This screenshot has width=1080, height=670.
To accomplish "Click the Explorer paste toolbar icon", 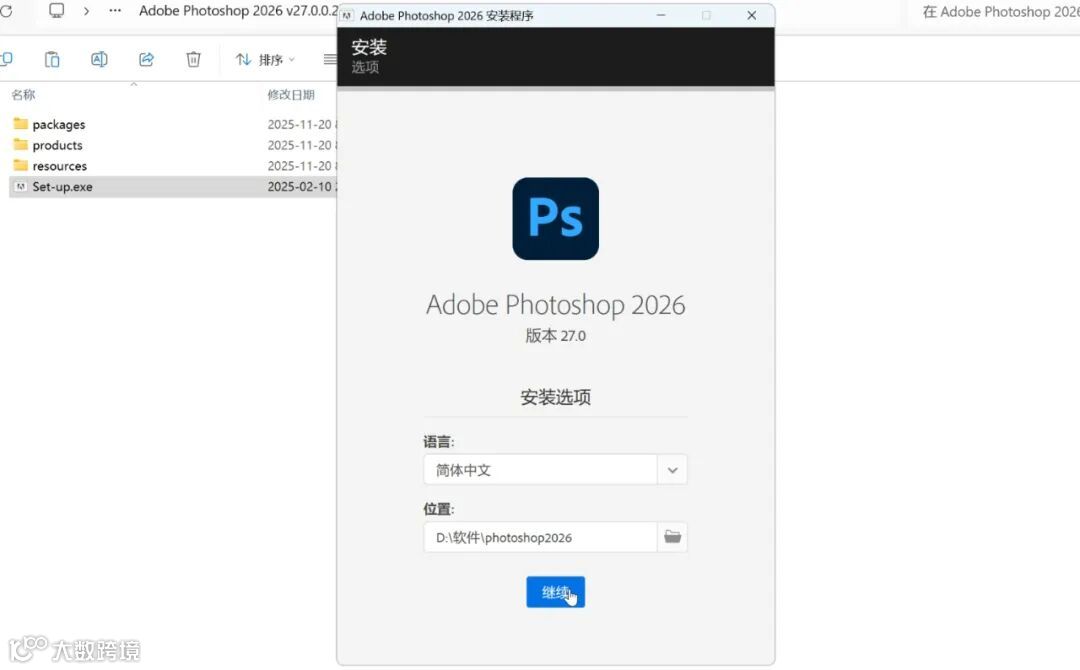I will (52, 59).
